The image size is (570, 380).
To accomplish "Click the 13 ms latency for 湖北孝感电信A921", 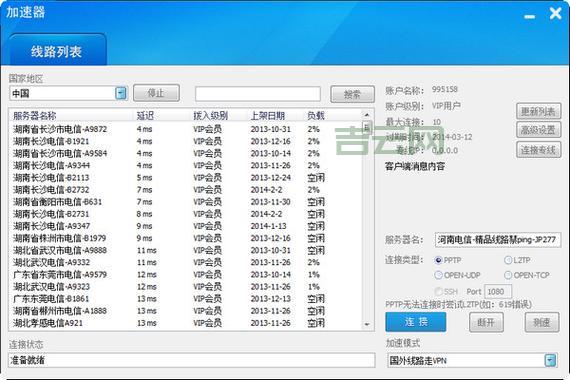I will click(x=146, y=323).
